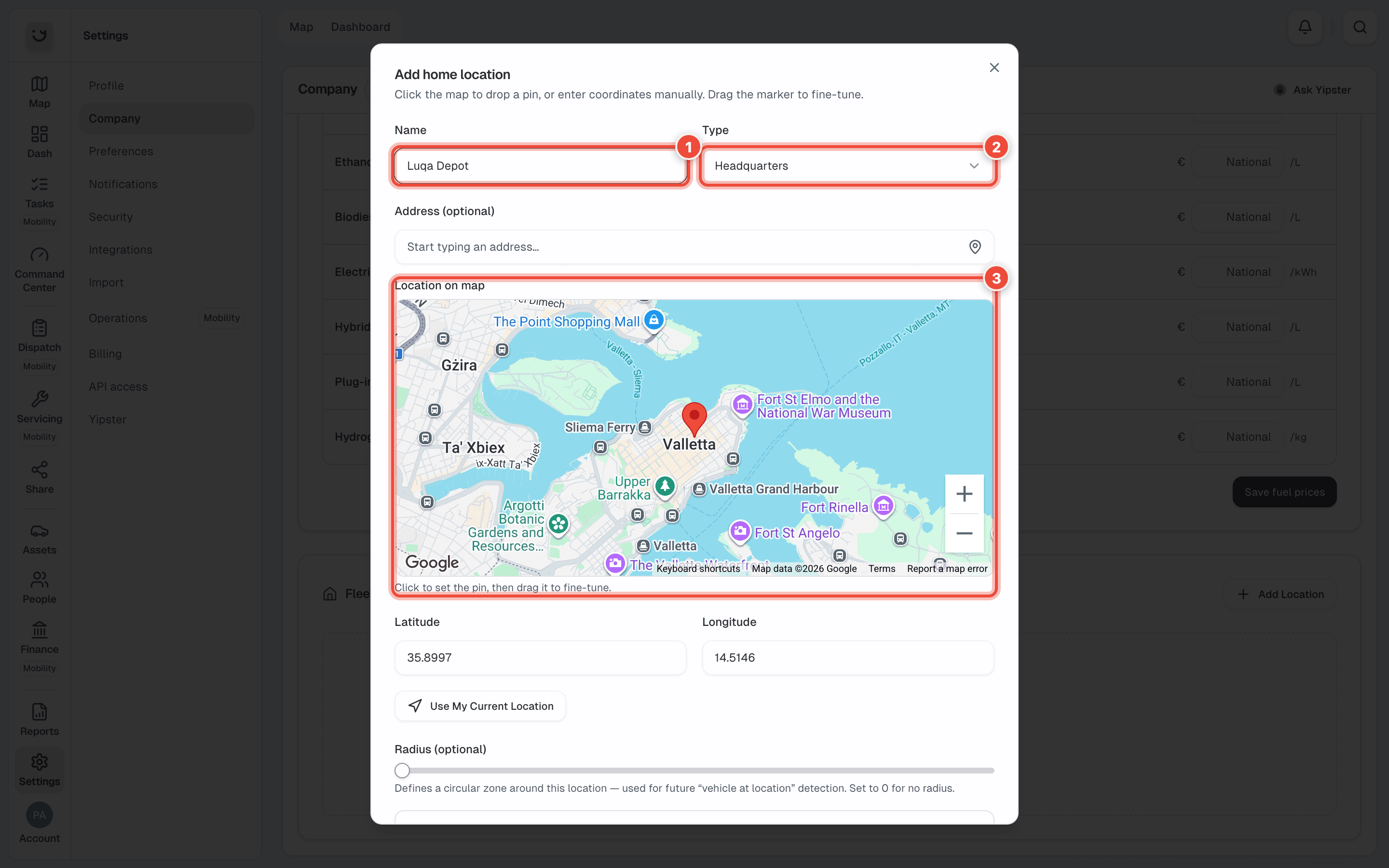Click the Name field containing Luqa Depot
This screenshot has width=1389, height=868.
point(540,166)
